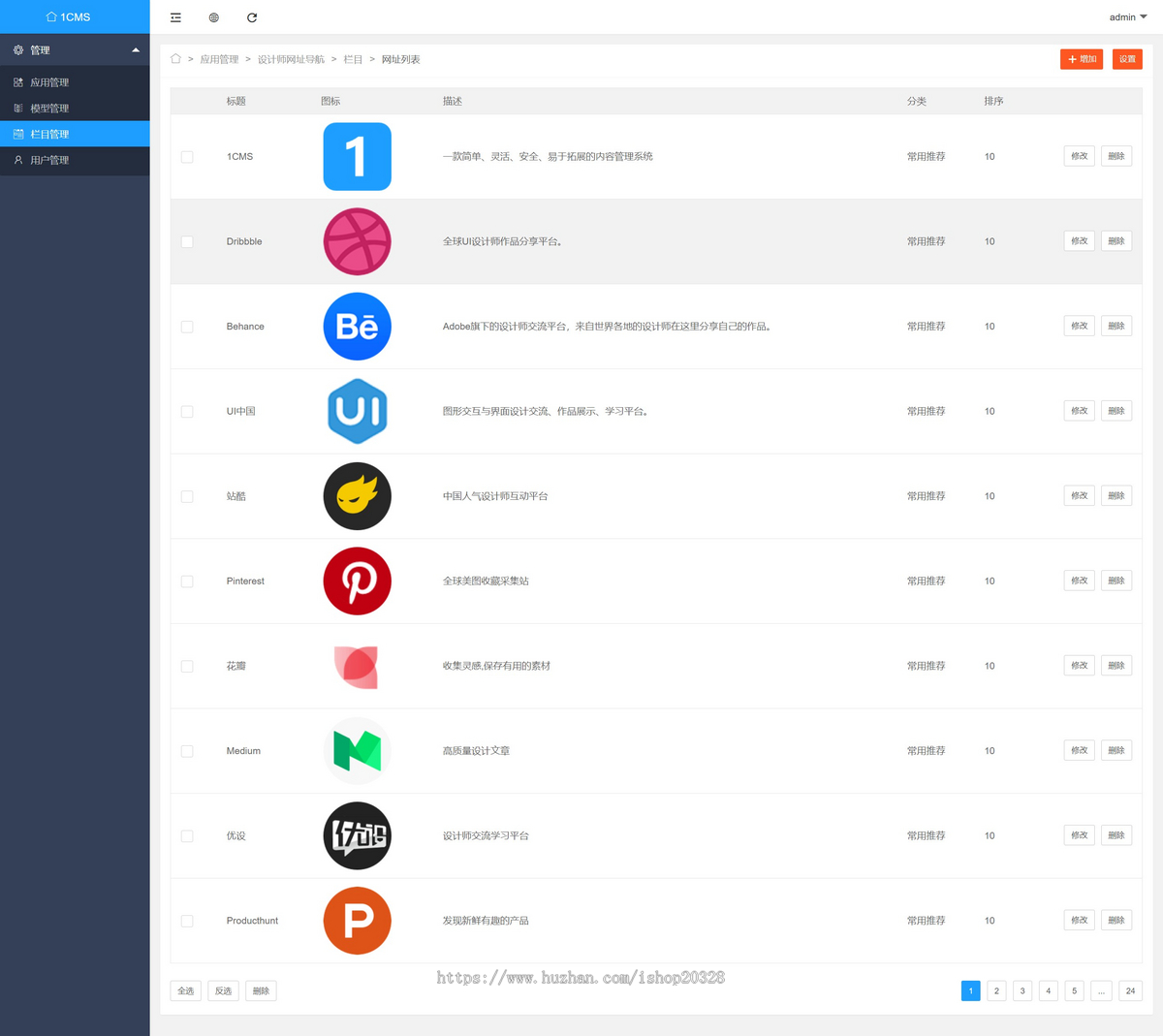Check the checkbox for 1CMS row
Viewport: 1163px width, 1036px height.
(x=187, y=157)
